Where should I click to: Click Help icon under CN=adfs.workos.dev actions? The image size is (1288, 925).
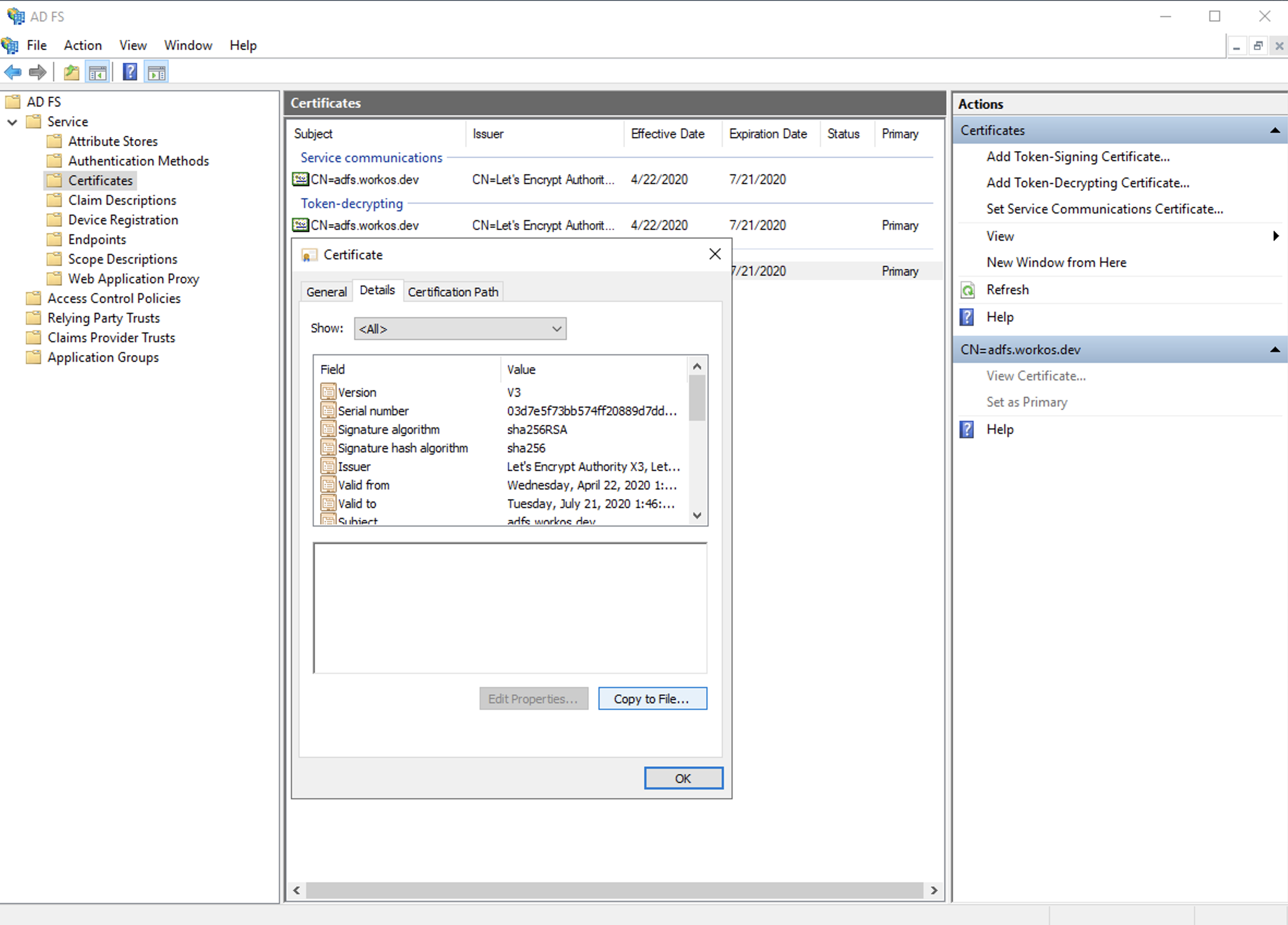pyautogui.click(x=967, y=429)
